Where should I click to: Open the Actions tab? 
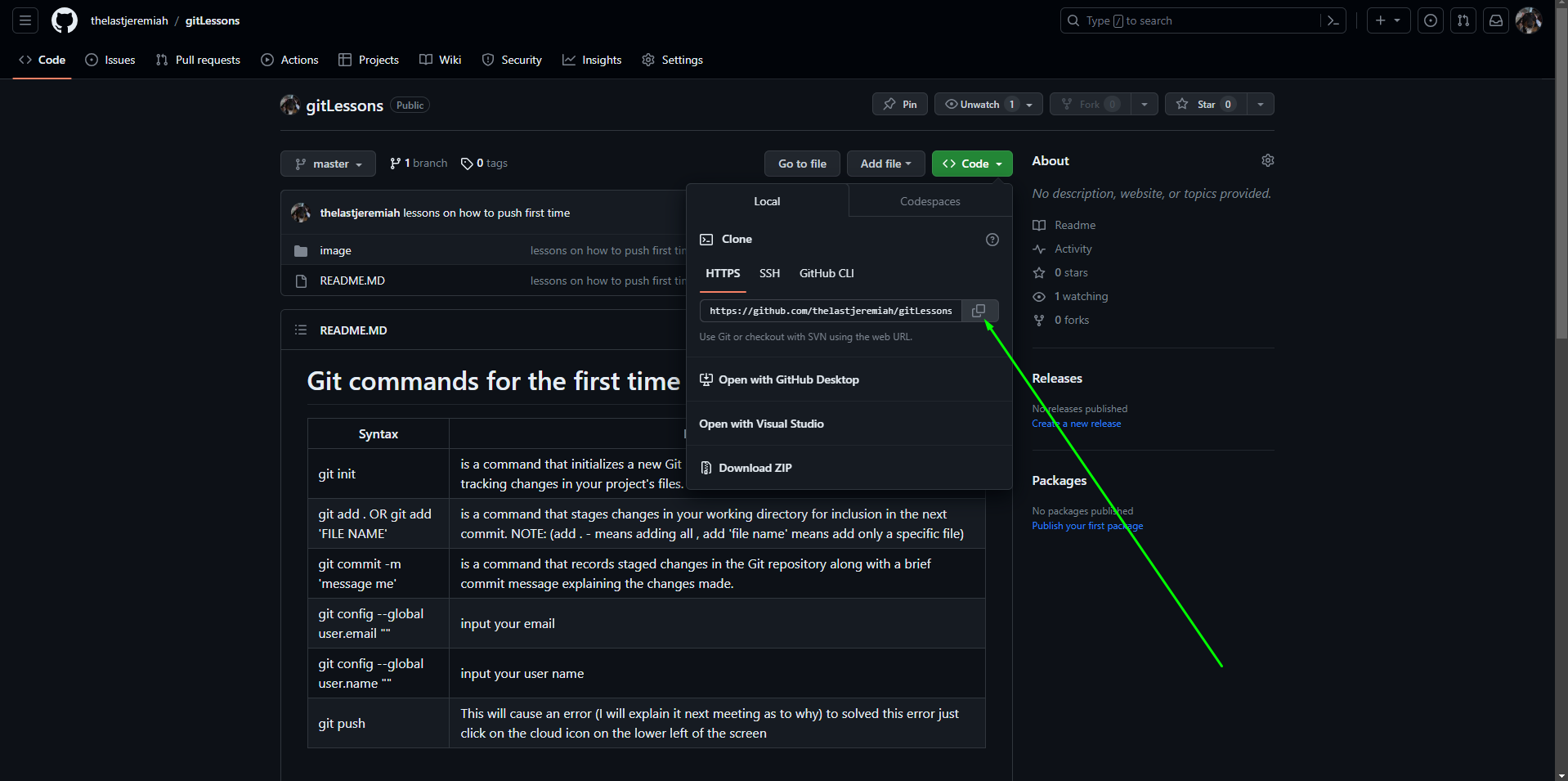(290, 60)
